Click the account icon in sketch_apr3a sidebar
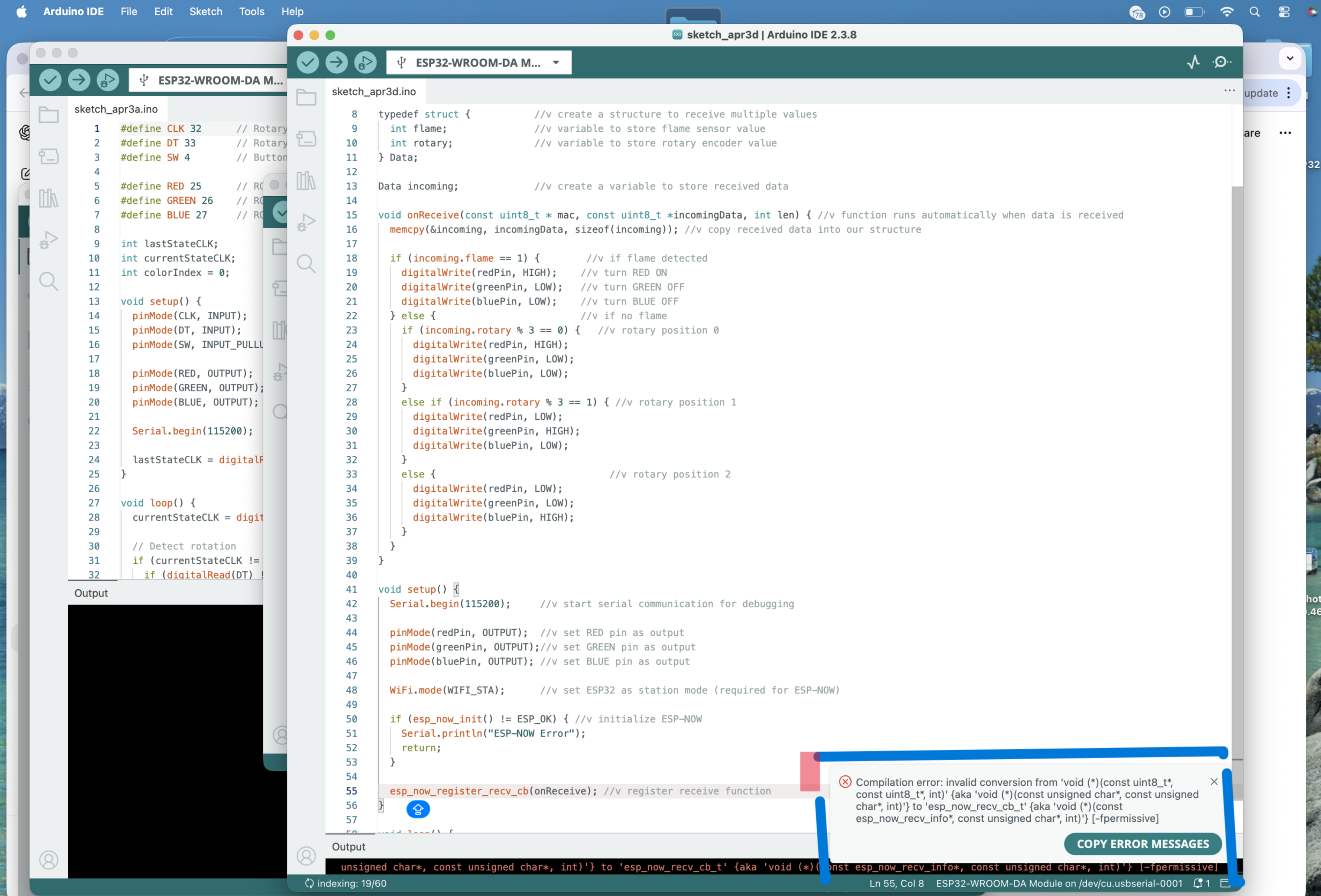 point(48,860)
